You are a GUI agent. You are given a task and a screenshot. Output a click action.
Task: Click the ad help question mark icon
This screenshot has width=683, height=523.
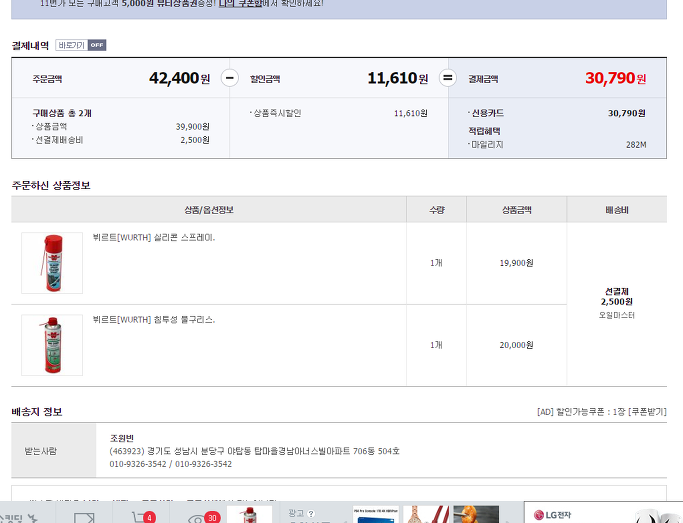pyautogui.click(x=311, y=514)
